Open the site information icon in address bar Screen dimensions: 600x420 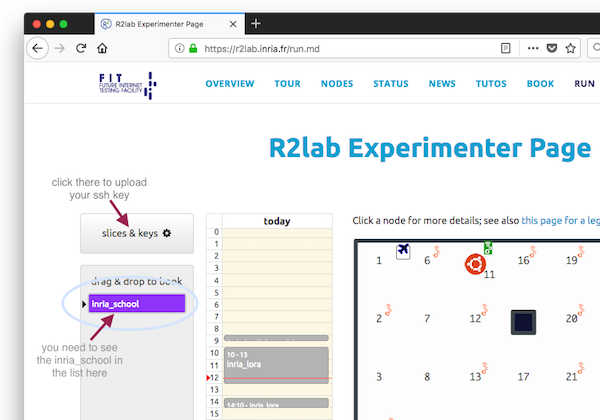[x=179, y=48]
